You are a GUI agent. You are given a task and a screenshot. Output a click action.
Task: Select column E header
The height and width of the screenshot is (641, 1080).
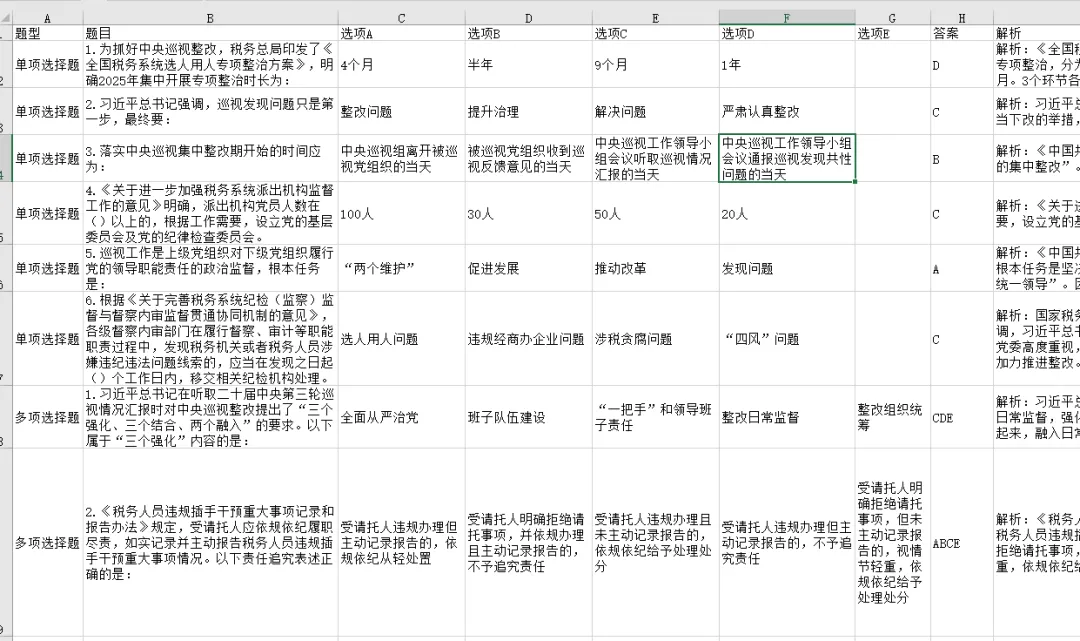(x=655, y=19)
